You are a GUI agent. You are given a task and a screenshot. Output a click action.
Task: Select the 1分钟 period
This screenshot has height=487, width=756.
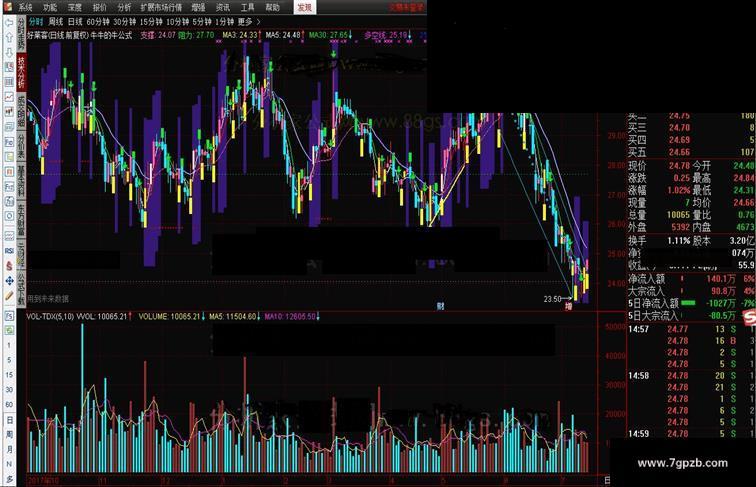coord(224,22)
